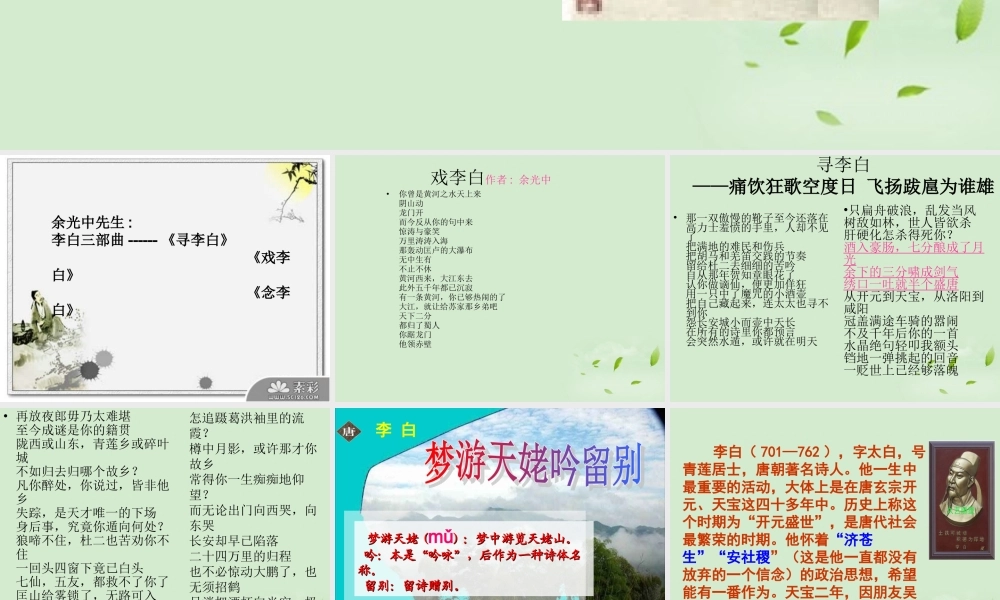Open the slide beginning 再放夜郎毋乃太难堪
Screen dimensions: 1000x600
165,504
